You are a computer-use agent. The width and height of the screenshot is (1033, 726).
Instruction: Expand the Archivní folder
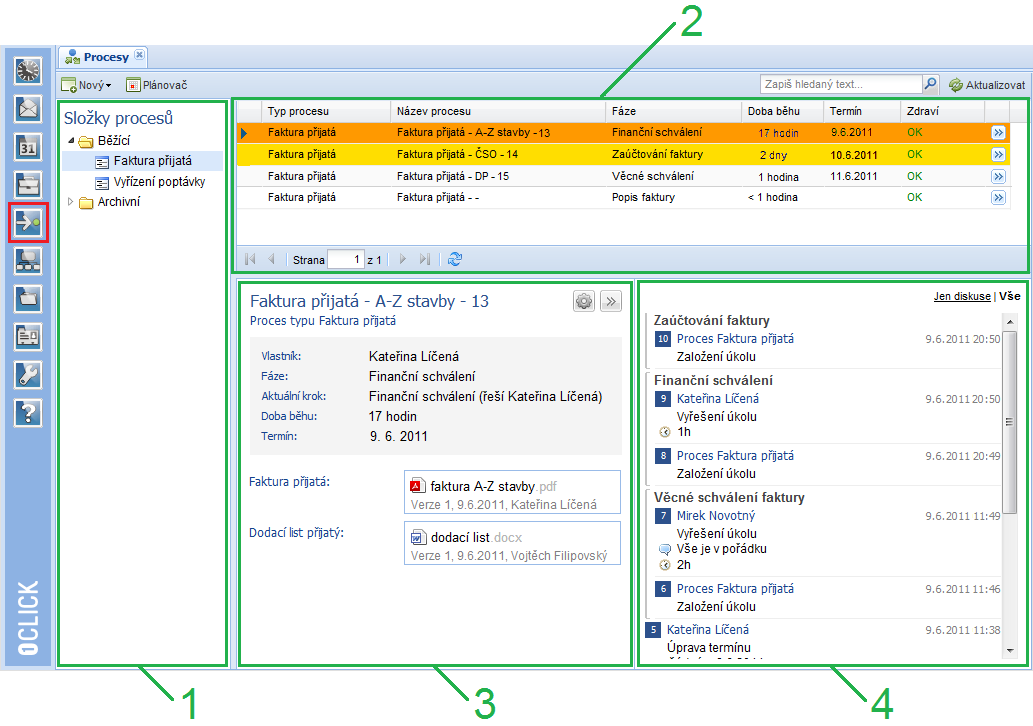click(x=71, y=202)
